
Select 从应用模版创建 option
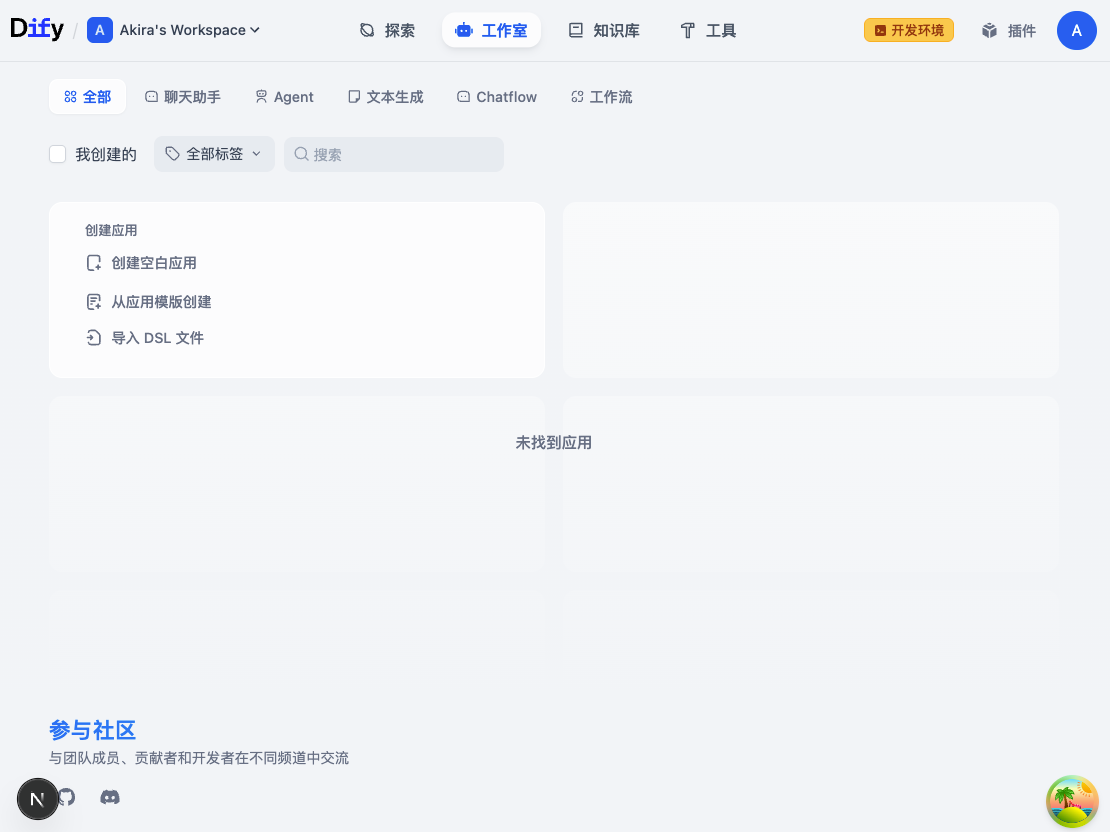(x=162, y=301)
